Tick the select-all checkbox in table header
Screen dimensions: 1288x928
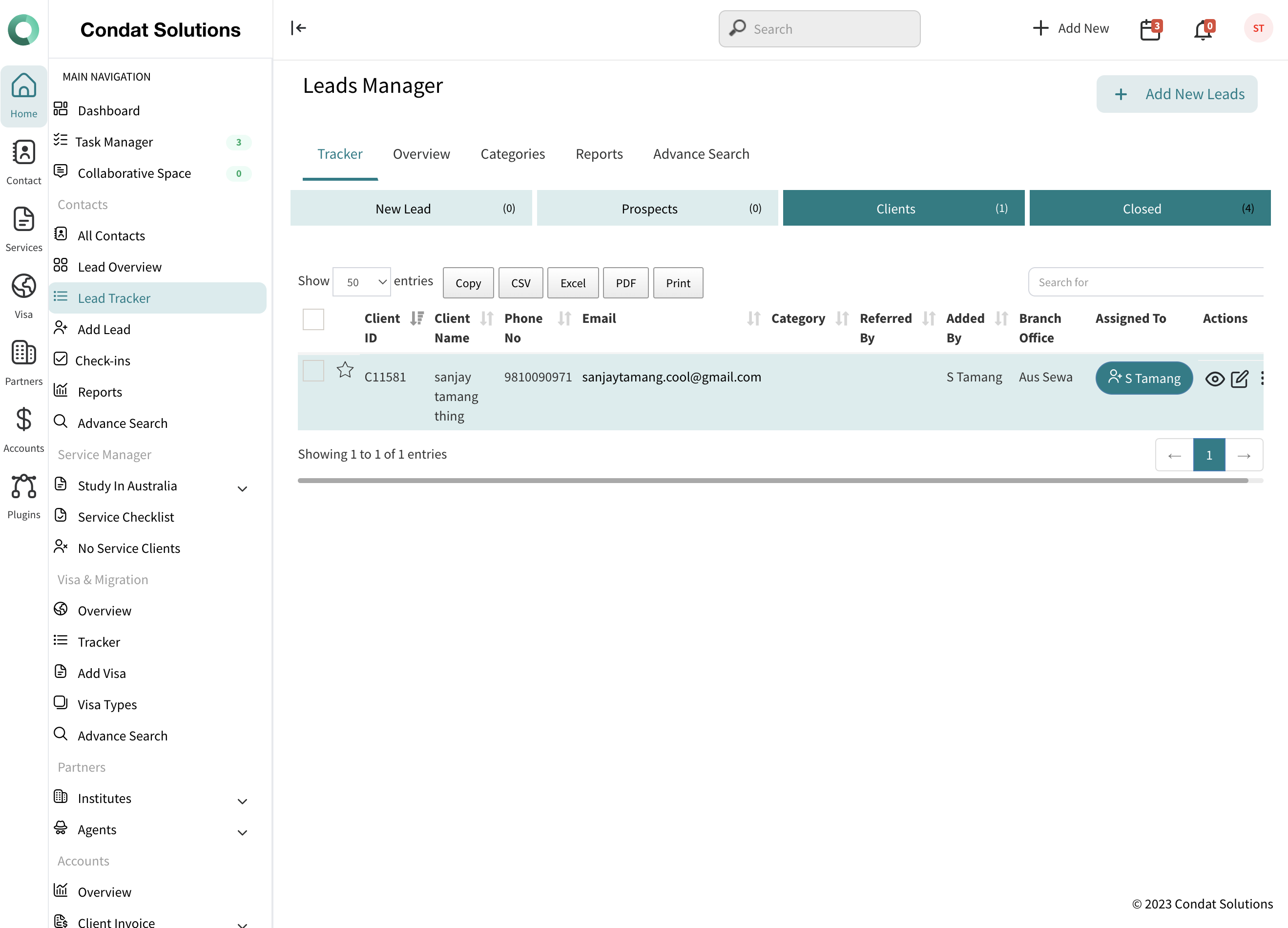(313, 320)
